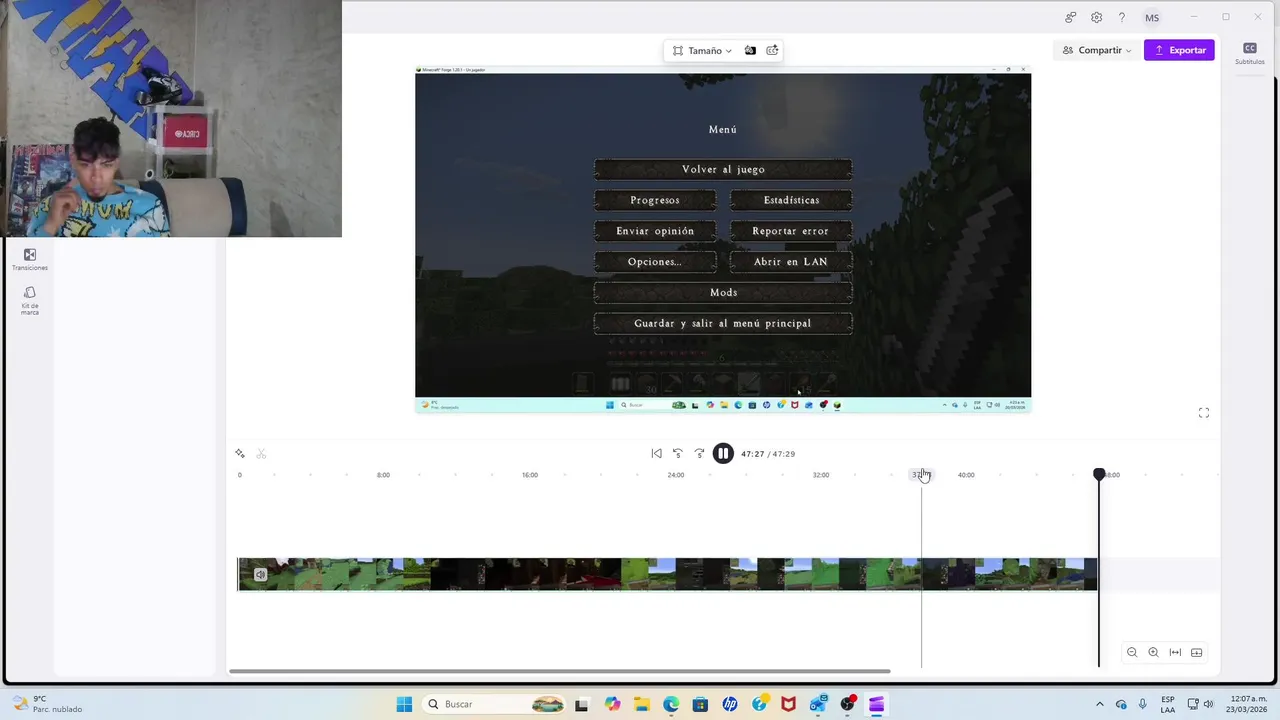The height and width of the screenshot is (720, 1280).
Task: Click the 47:27 current time readout
Action: click(x=752, y=454)
